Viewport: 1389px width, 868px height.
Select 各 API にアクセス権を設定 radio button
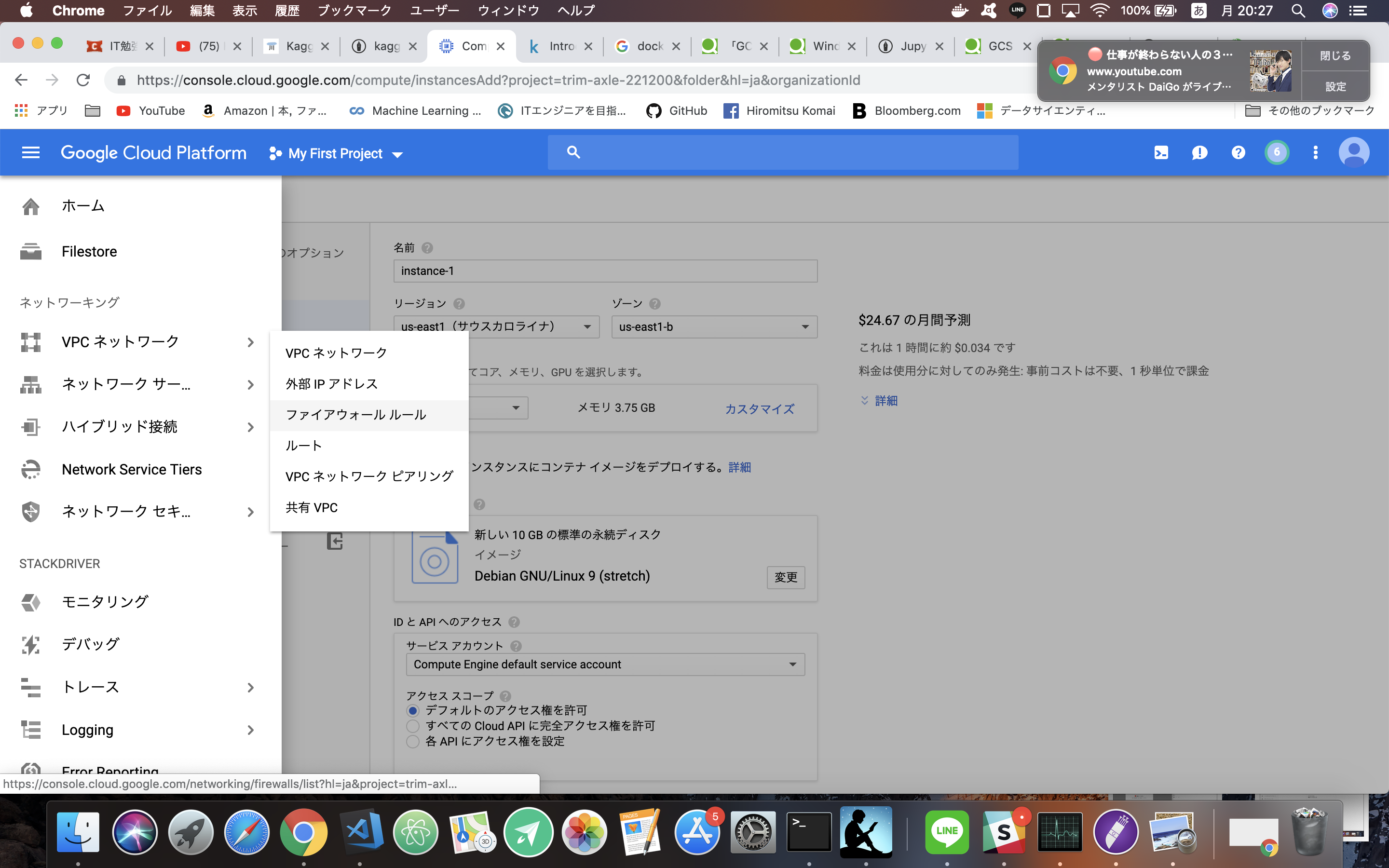pyautogui.click(x=413, y=740)
